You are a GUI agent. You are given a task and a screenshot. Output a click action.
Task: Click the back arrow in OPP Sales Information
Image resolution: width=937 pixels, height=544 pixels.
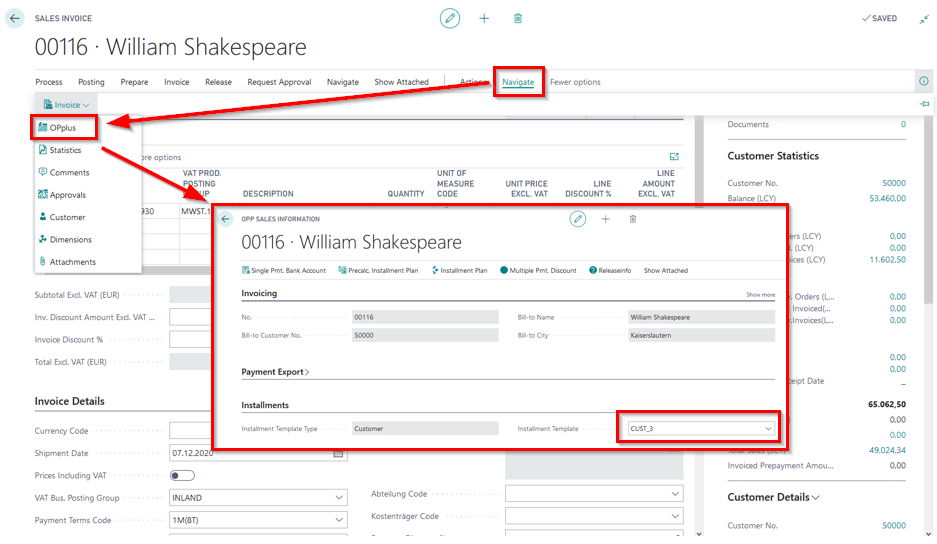(226, 219)
